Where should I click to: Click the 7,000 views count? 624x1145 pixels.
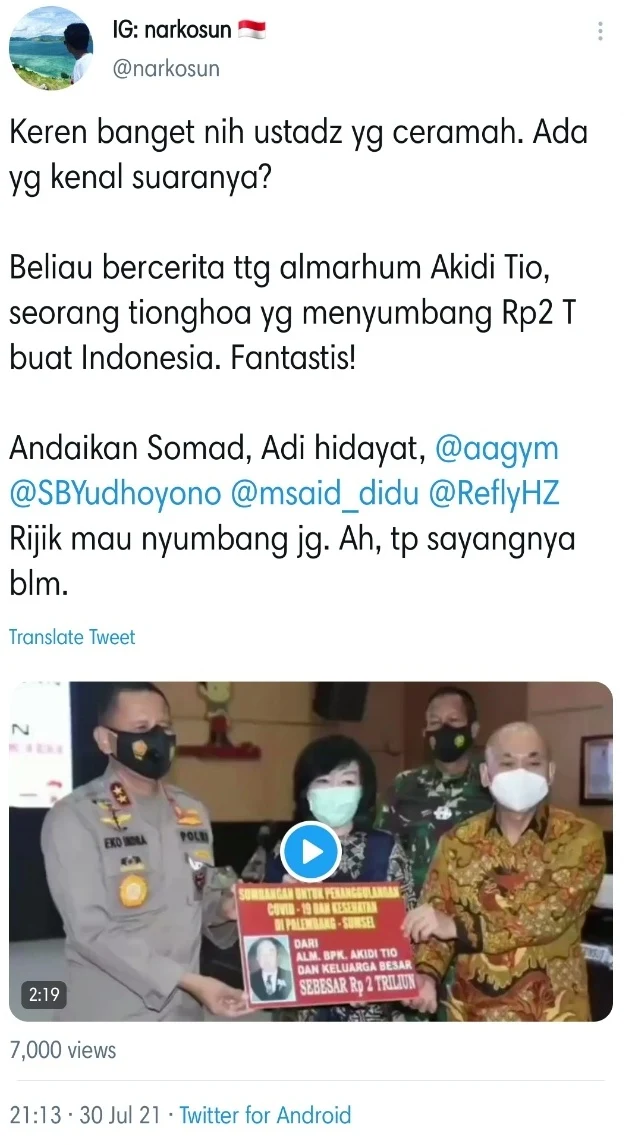[x=63, y=1050]
